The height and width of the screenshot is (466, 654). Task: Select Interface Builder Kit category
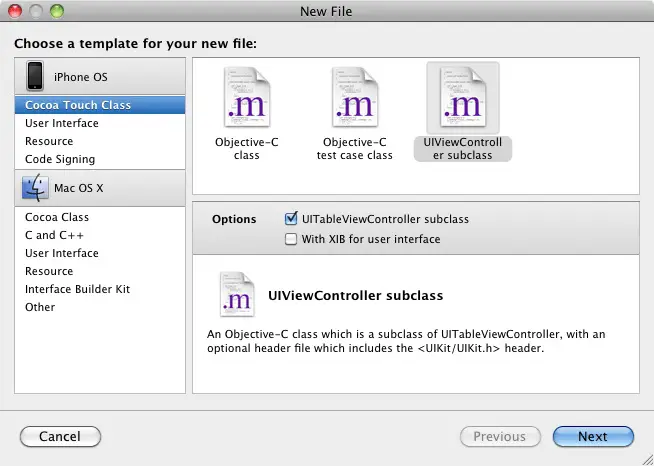[100, 289]
